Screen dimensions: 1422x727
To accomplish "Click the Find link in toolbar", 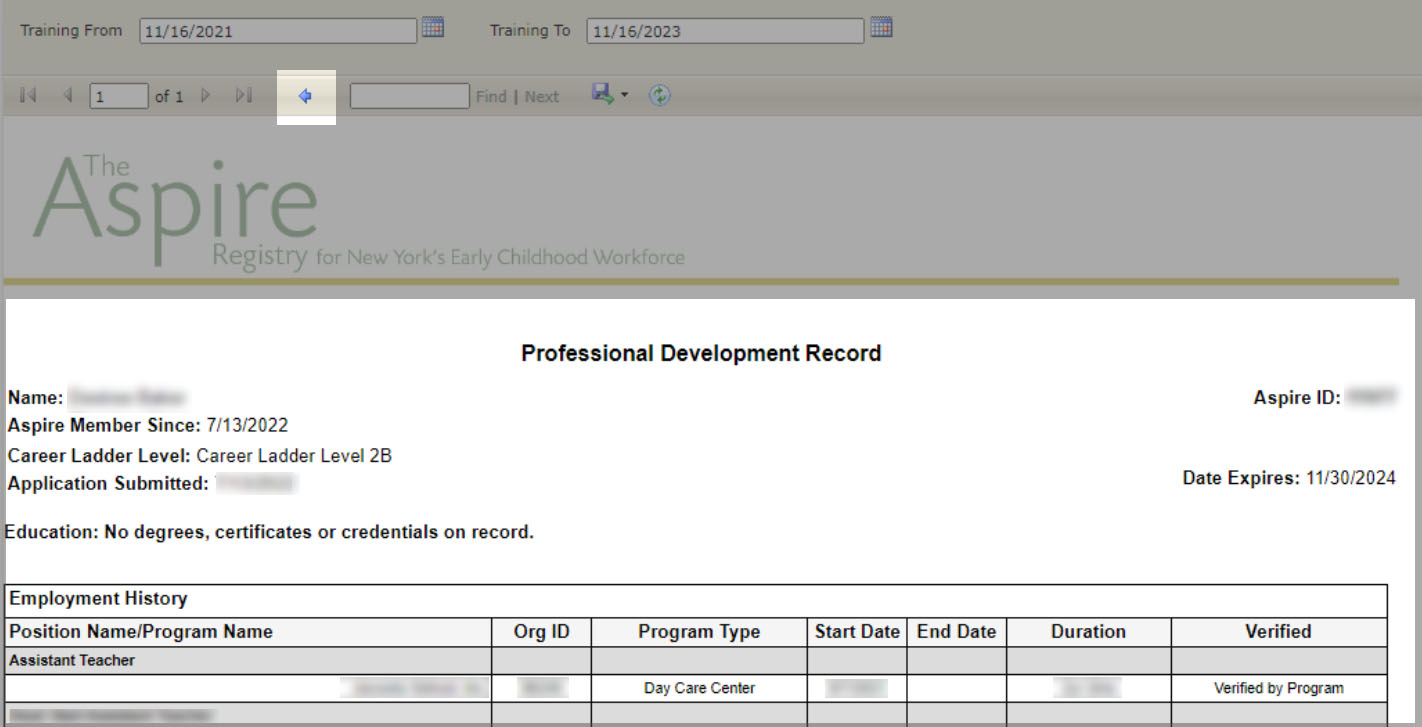I will [x=491, y=97].
